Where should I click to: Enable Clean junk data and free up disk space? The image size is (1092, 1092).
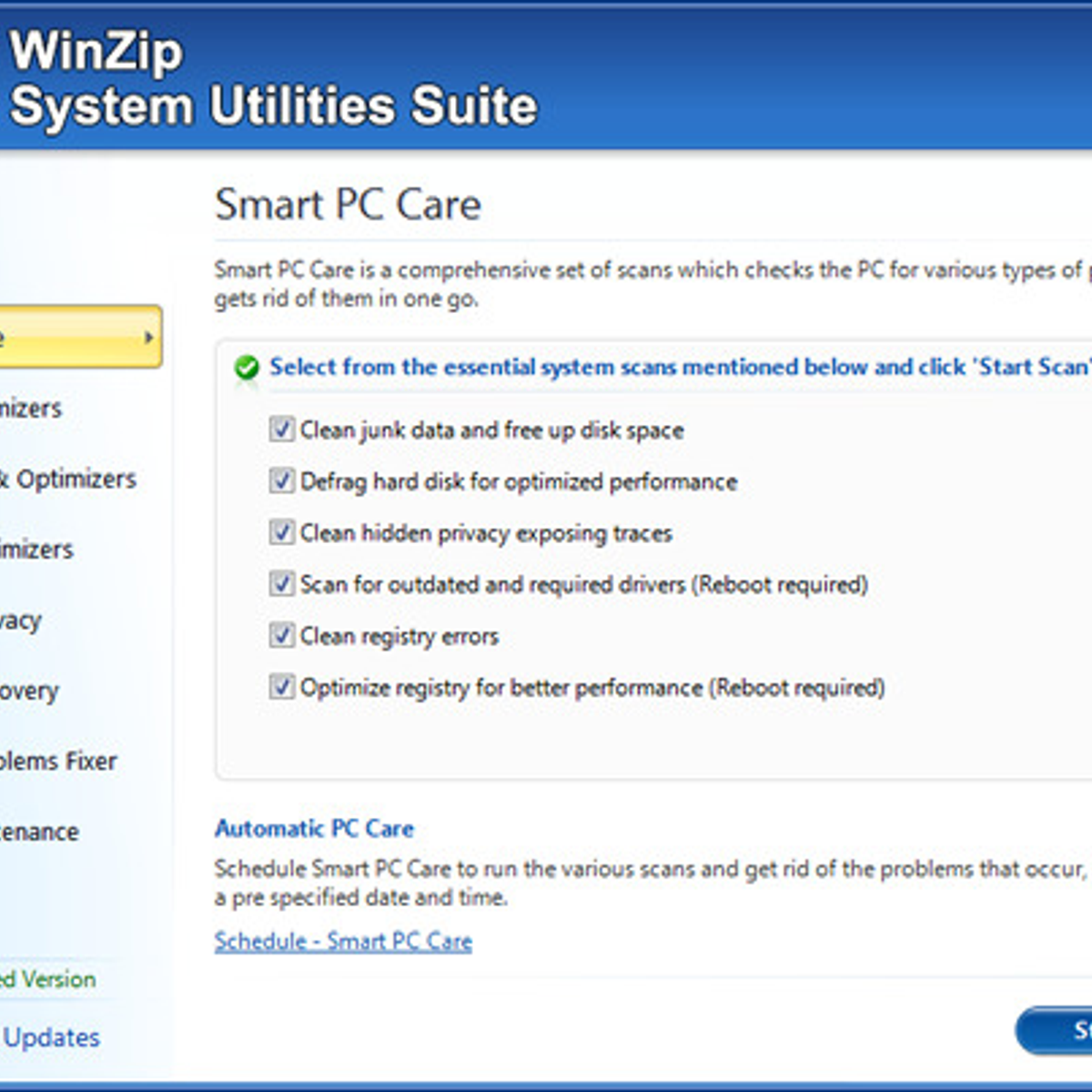[282, 429]
